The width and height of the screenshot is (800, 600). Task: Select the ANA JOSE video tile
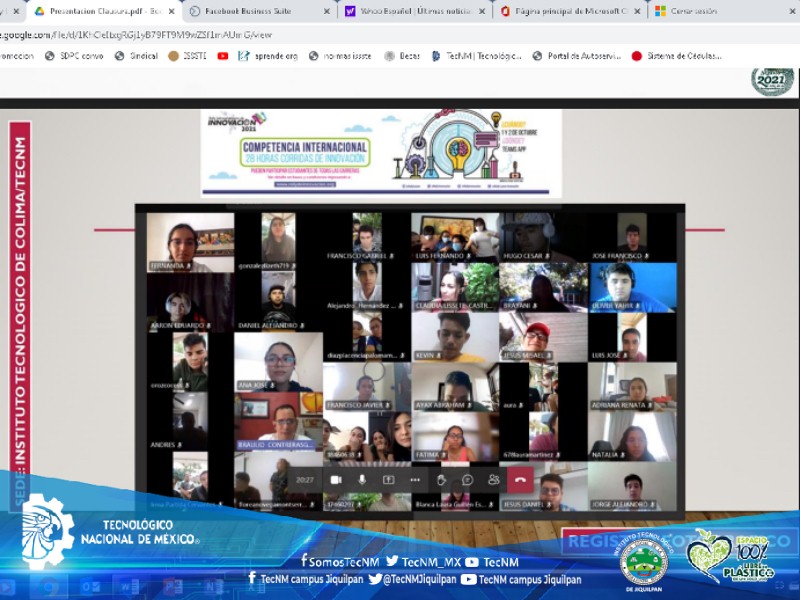[x=278, y=362]
